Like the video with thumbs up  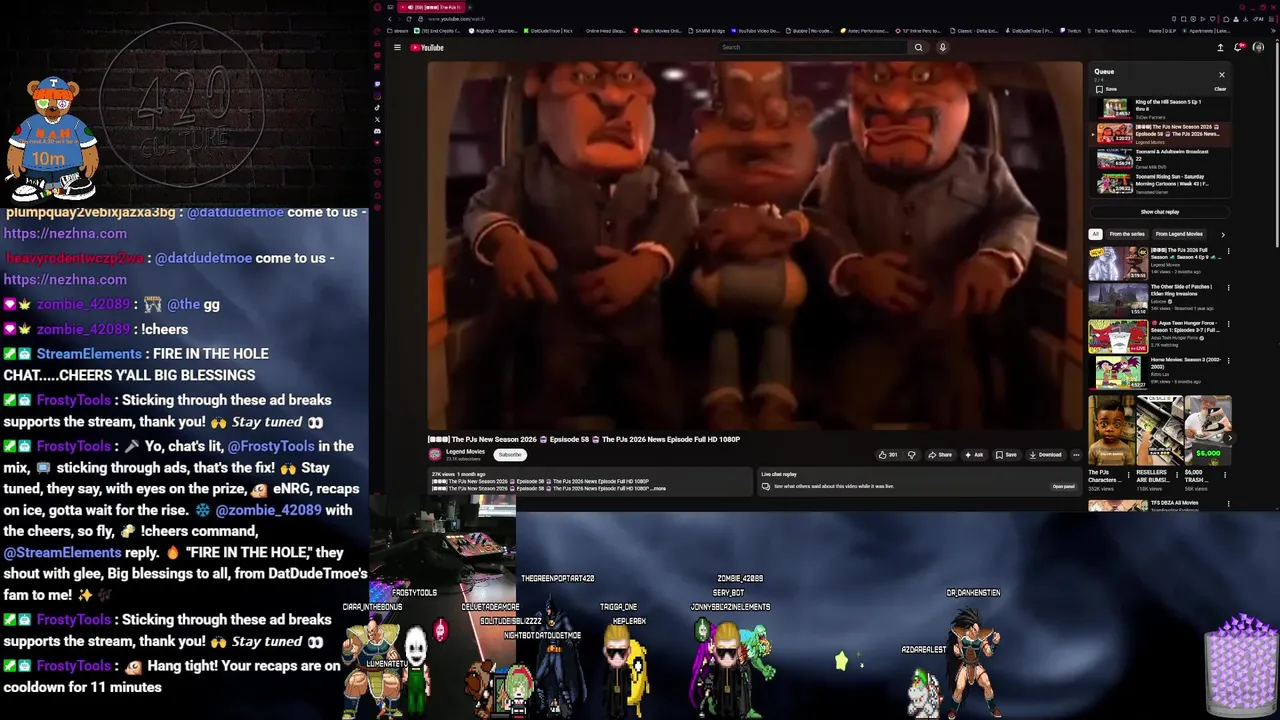pyautogui.click(x=888, y=455)
